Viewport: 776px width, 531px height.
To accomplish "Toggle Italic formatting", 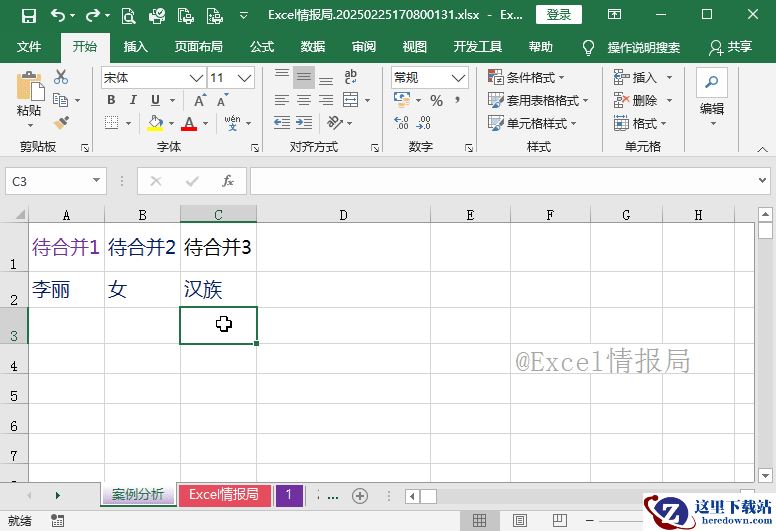I will tap(133, 100).
